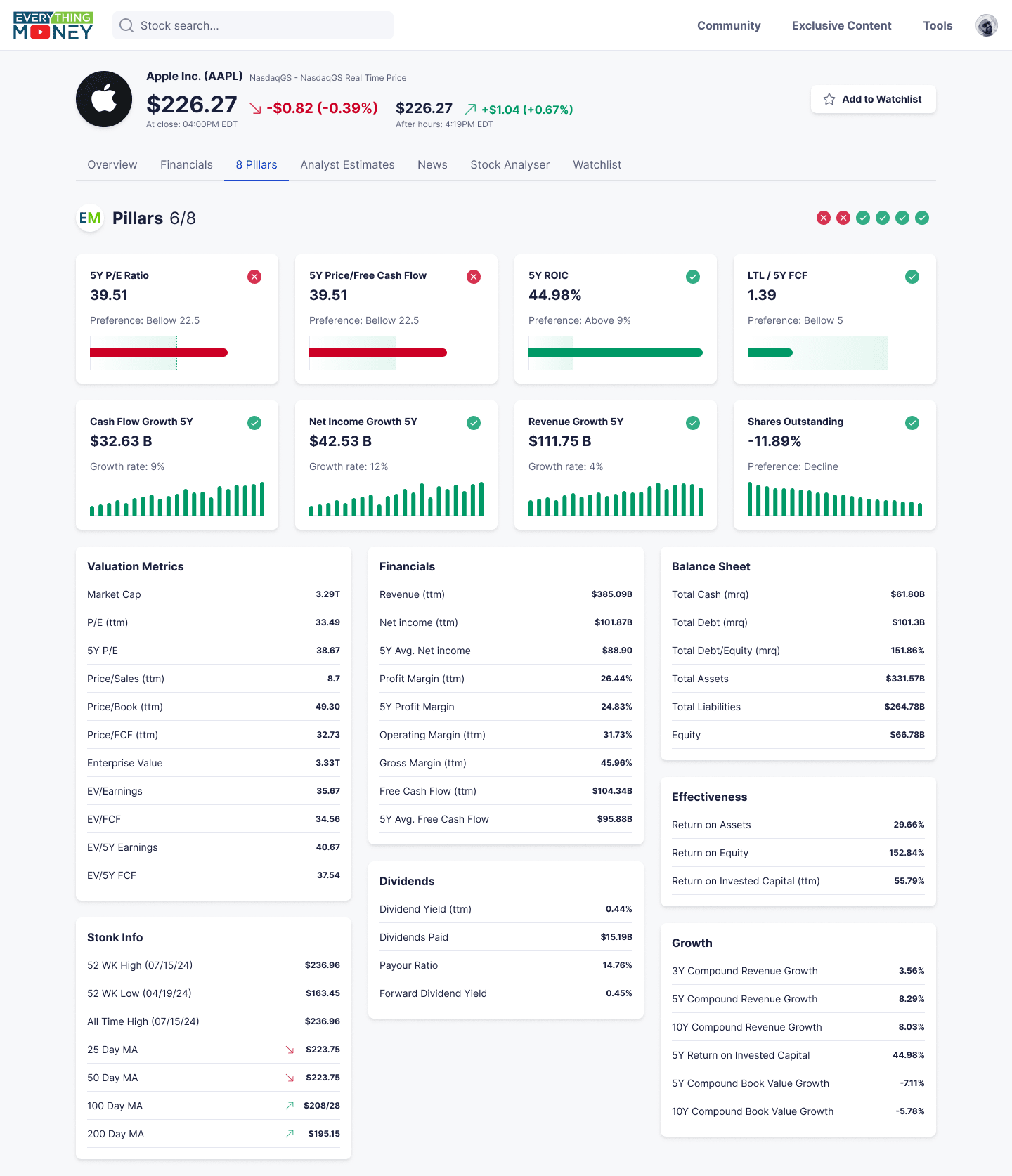The height and width of the screenshot is (1176, 1012).
Task: Click the 52 WK Low (04/19/24) row label
Action: [139, 993]
